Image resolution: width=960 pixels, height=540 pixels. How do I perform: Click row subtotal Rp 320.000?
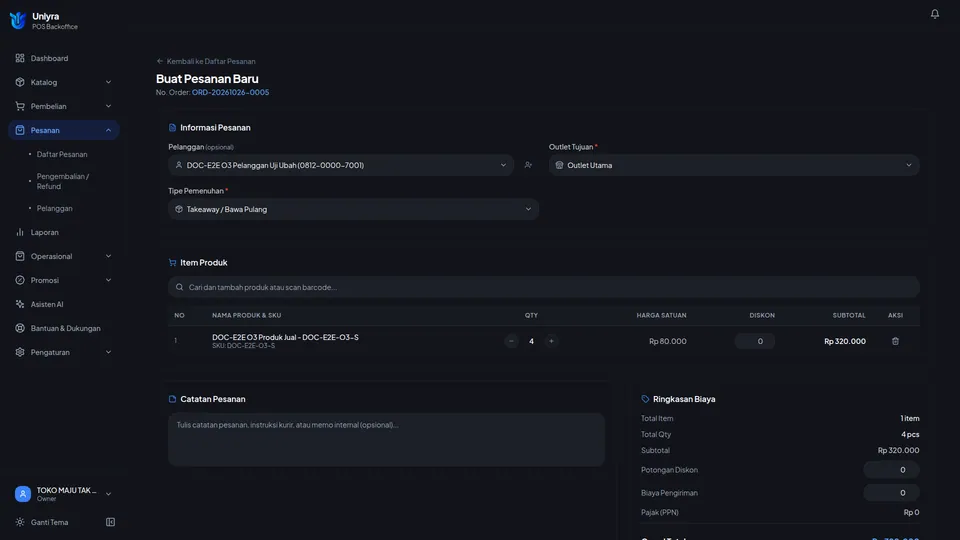[x=845, y=341]
